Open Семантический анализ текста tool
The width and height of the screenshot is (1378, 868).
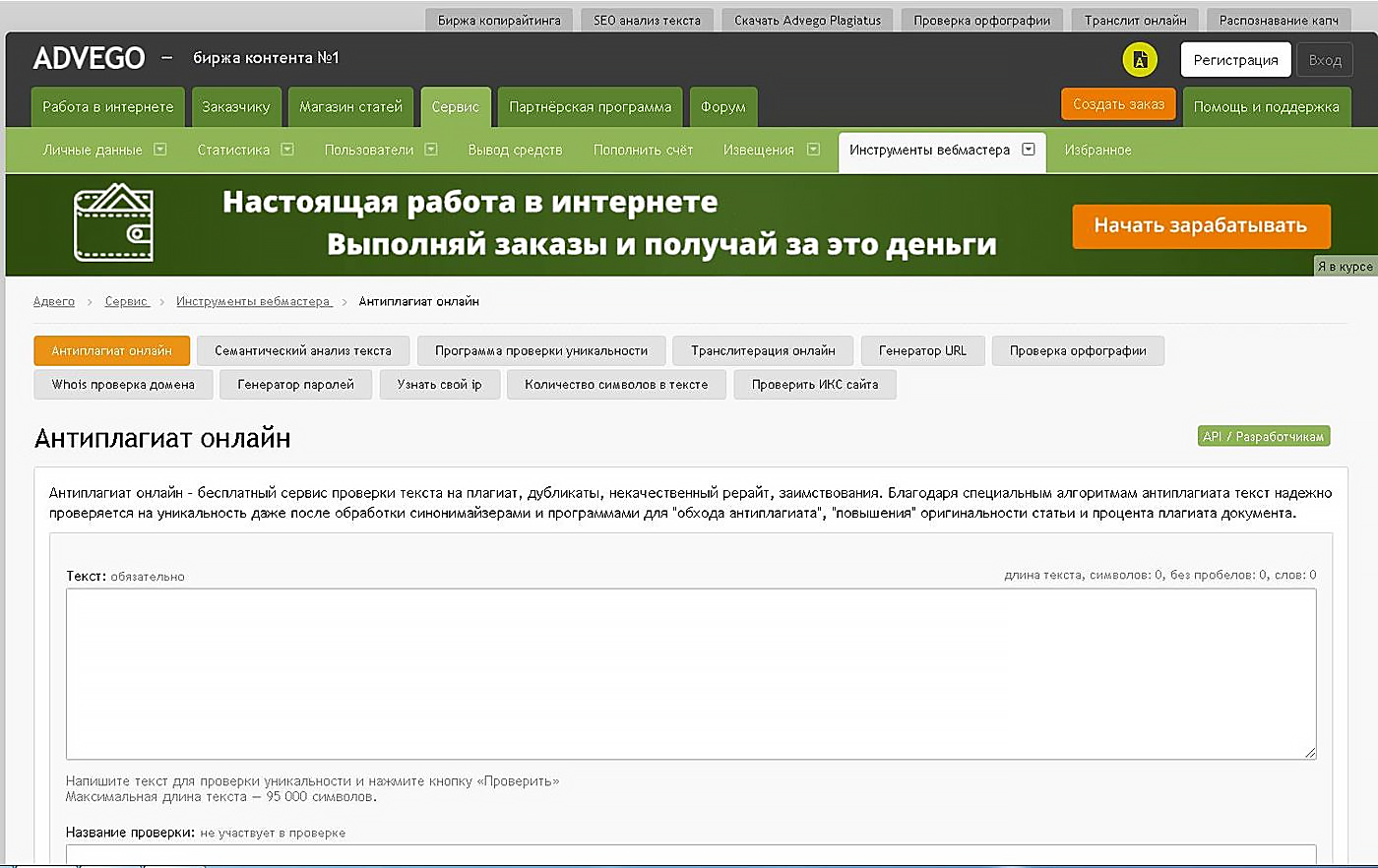pos(303,350)
